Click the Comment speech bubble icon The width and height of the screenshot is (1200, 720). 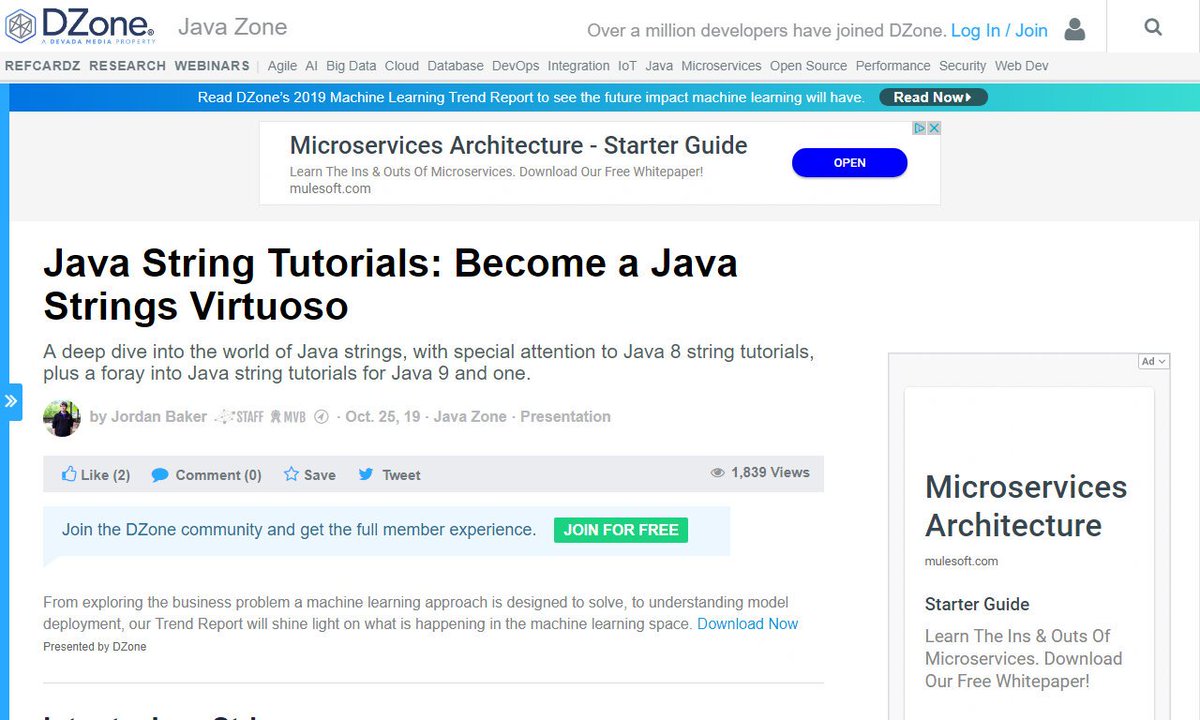160,475
